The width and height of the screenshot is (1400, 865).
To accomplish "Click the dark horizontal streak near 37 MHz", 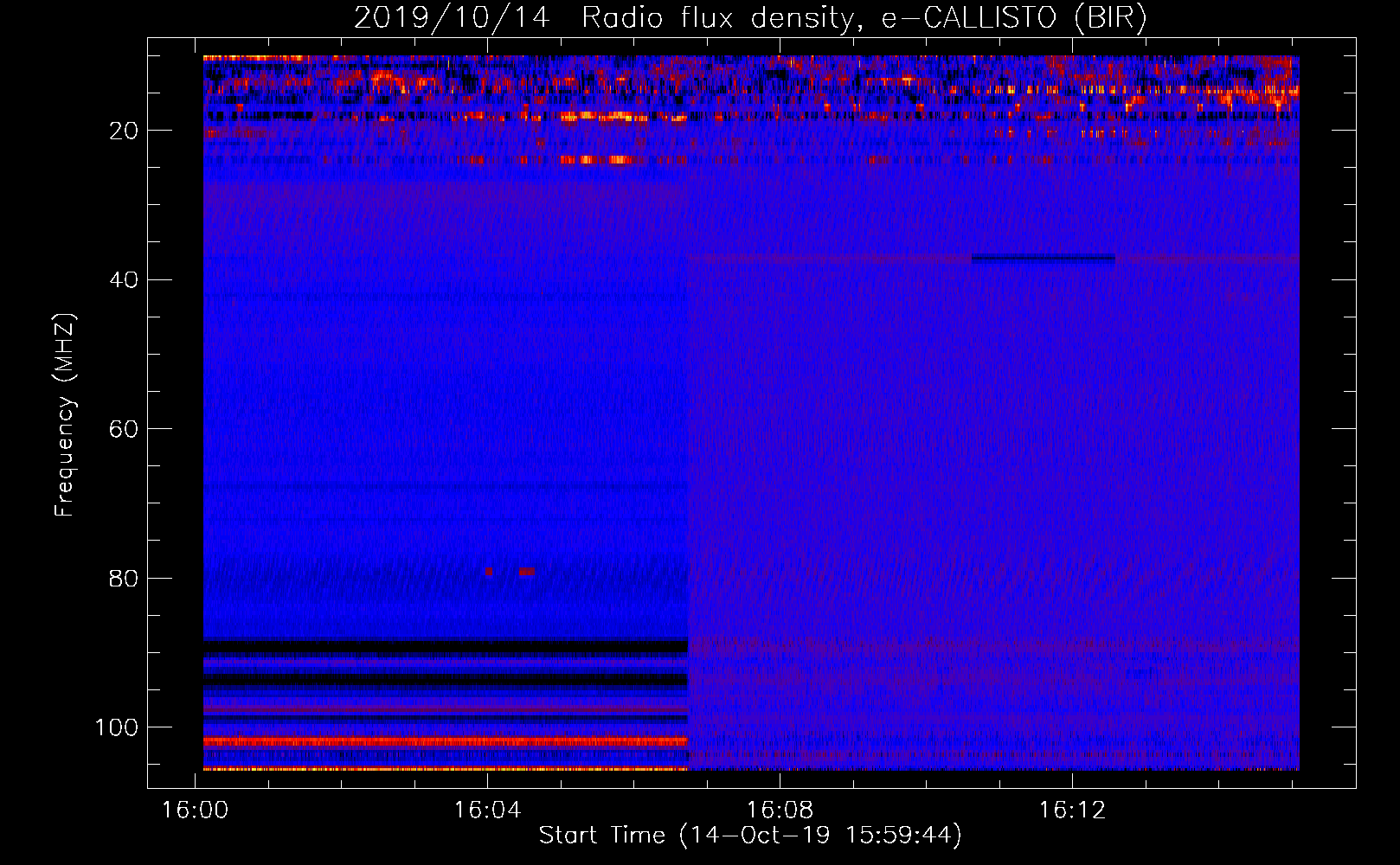I will click(1044, 258).
